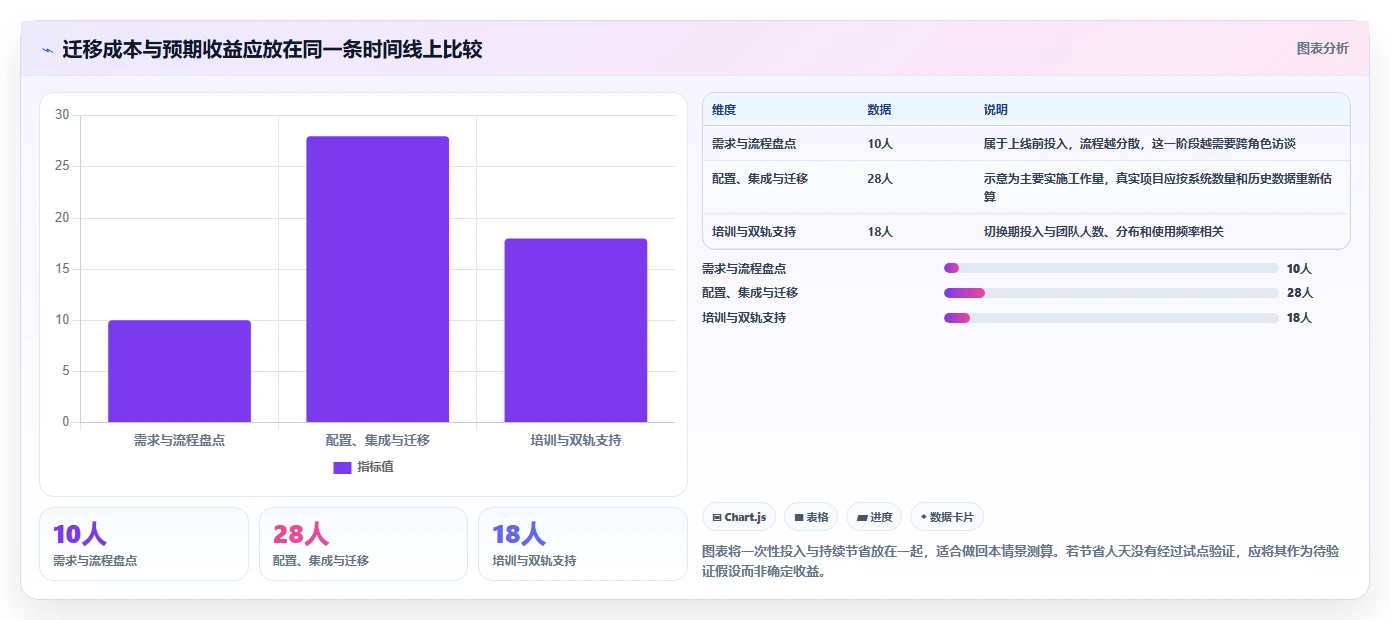Viewport: 1390px width, 620px height.
Task: Click the 需求与流程盘点 progress row label
Action: [x=744, y=269]
